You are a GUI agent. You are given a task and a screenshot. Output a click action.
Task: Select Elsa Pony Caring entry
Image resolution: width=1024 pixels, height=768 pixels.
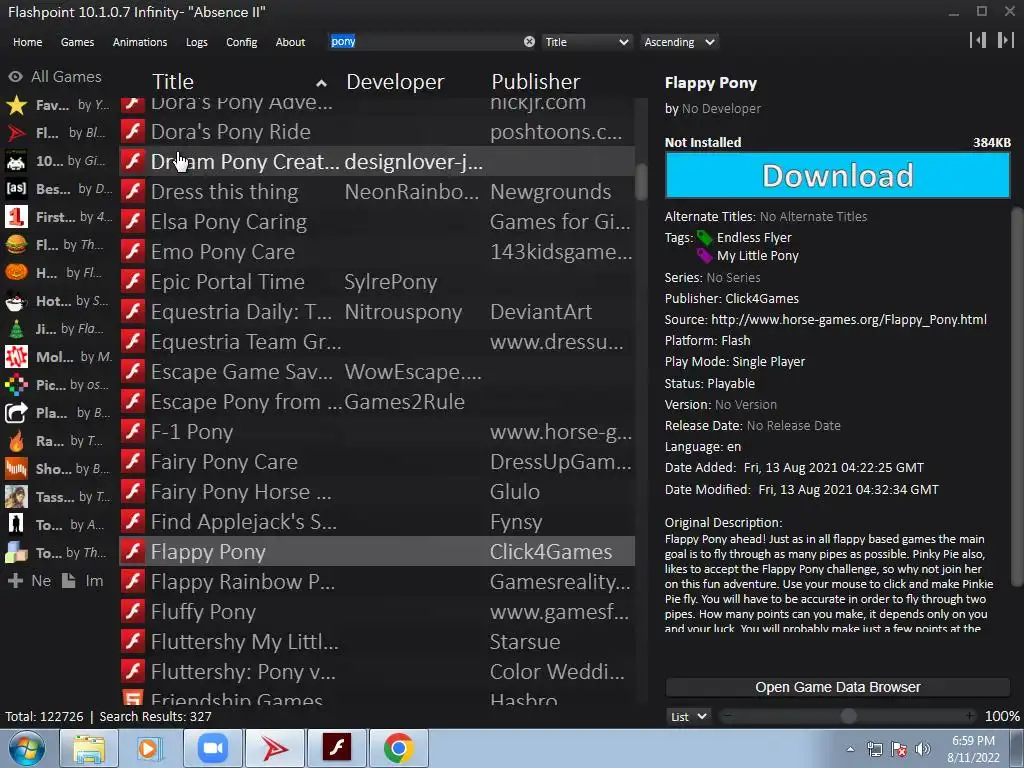[377, 222]
